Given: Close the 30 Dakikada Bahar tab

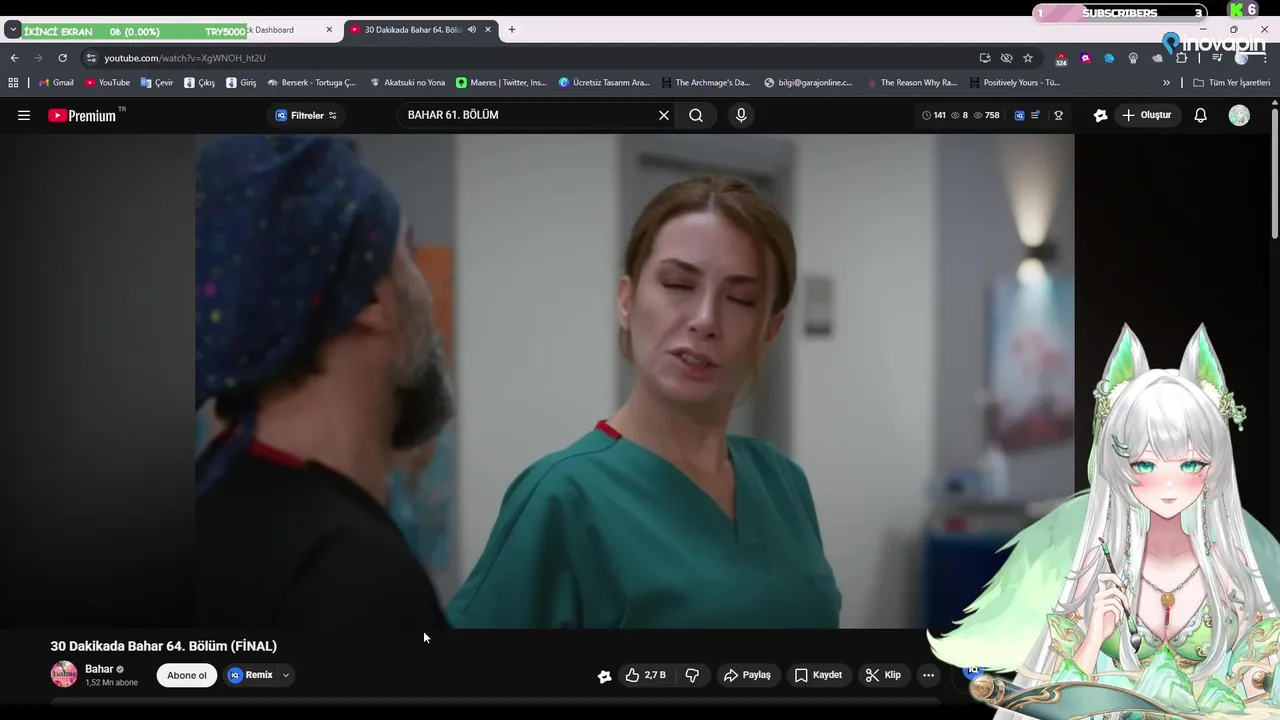Looking at the screenshot, I should coord(488,30).
